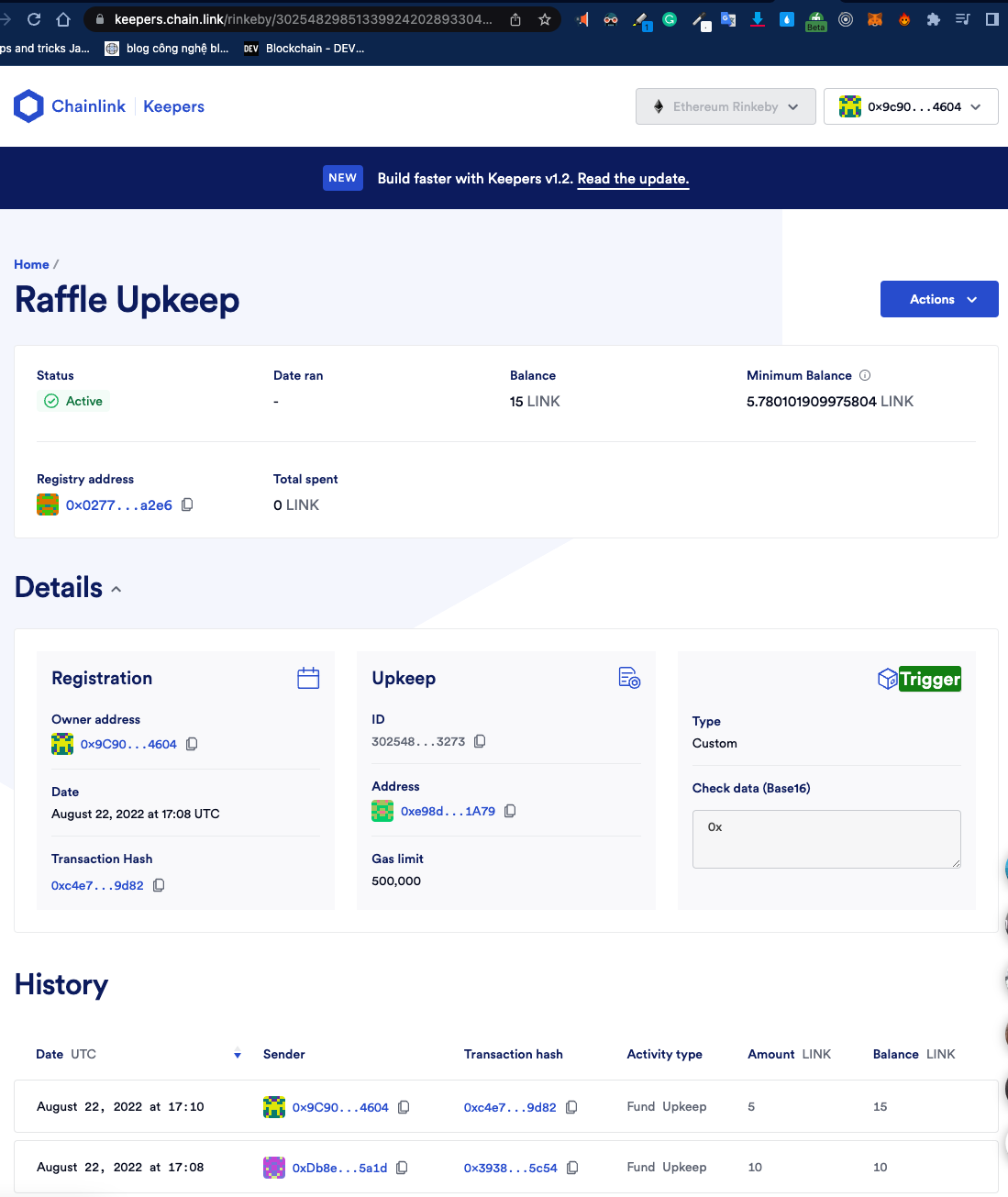Open sender 0x9C90...4604 in history row
1008x1197 pixels.
pyautogui.click(x=340, y=1107)
